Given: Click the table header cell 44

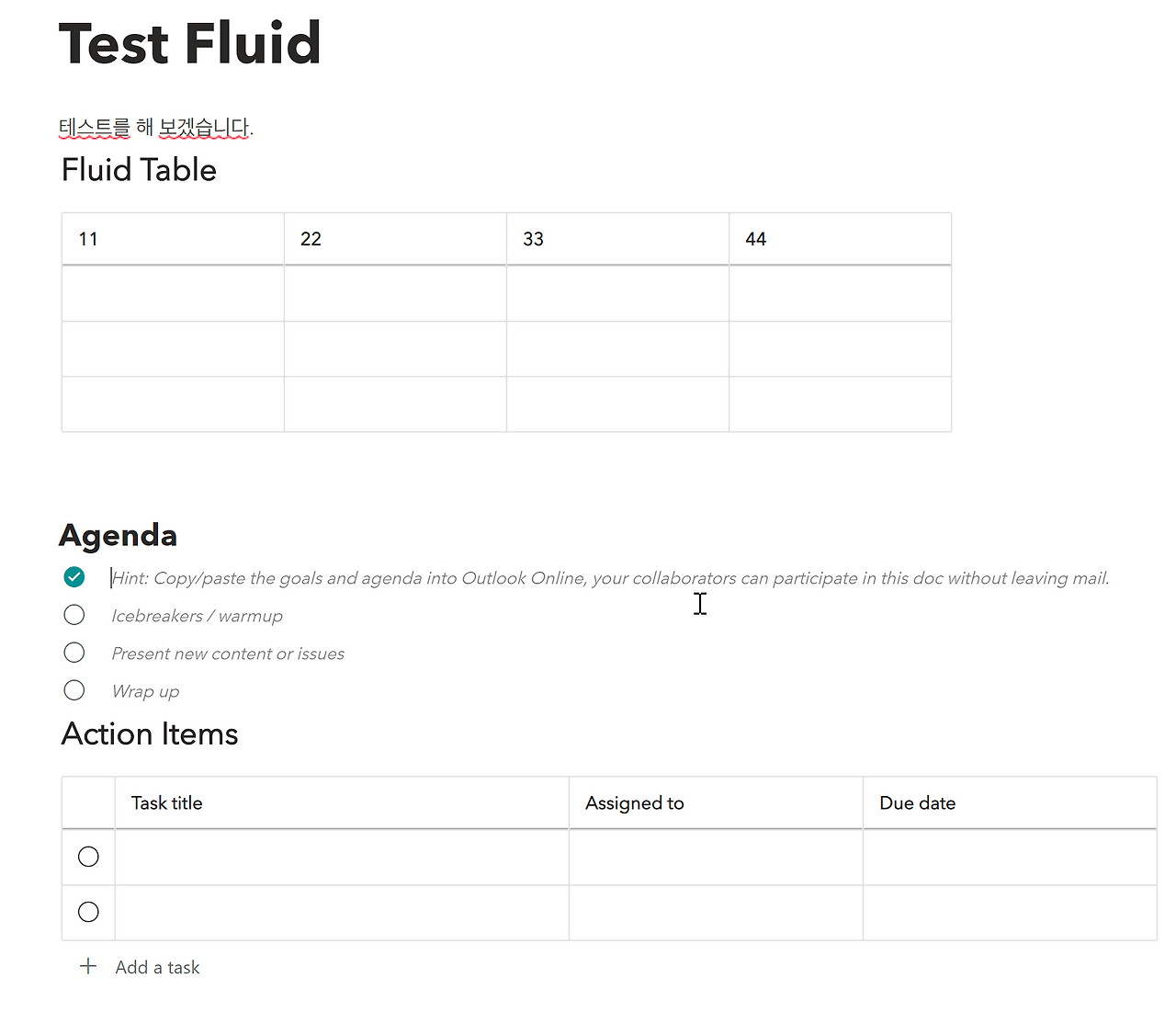Looking at the screenshot, I should tap(755, 239).
